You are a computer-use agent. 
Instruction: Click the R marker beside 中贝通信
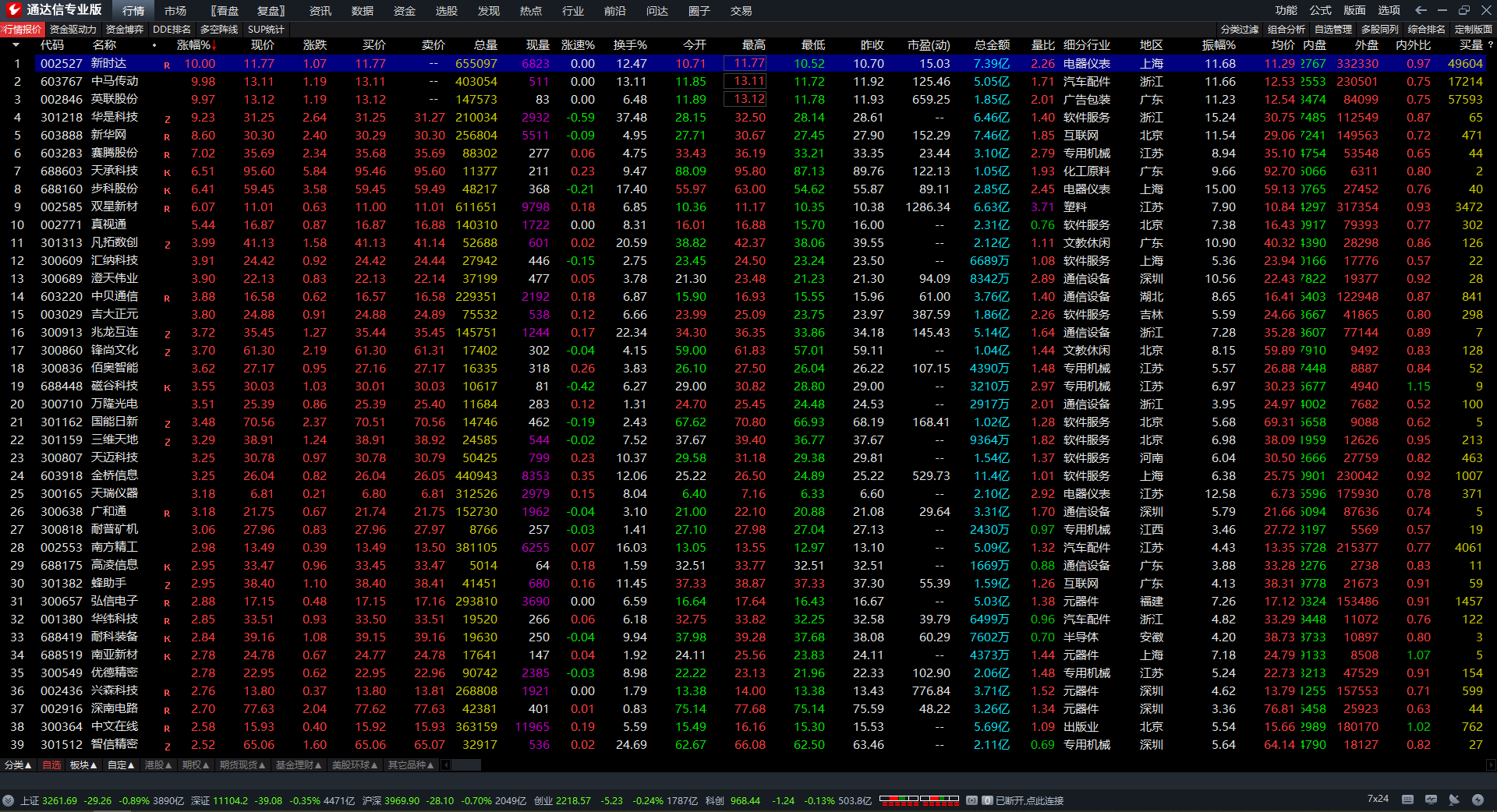click(167, 298)
